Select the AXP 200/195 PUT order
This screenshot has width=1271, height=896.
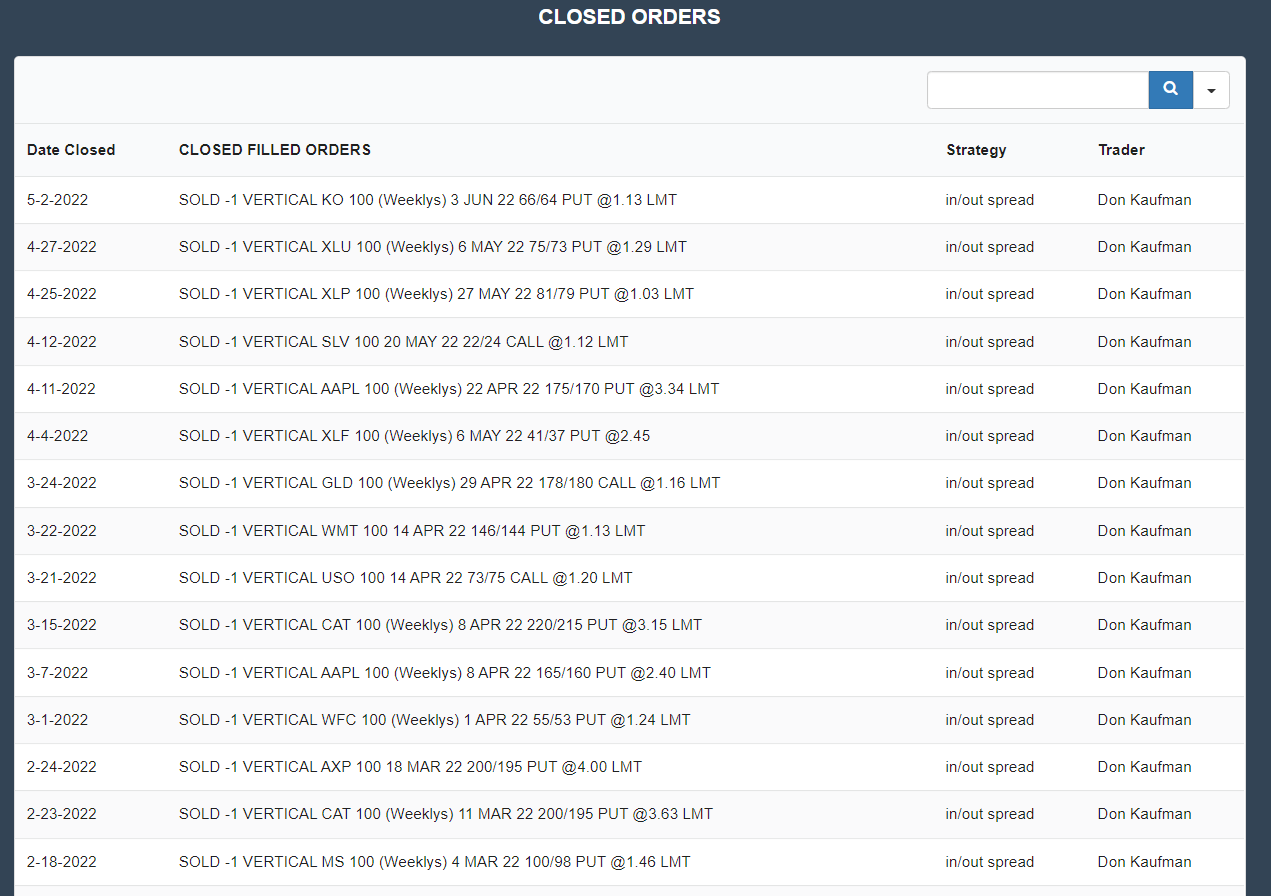click(411, 767)
